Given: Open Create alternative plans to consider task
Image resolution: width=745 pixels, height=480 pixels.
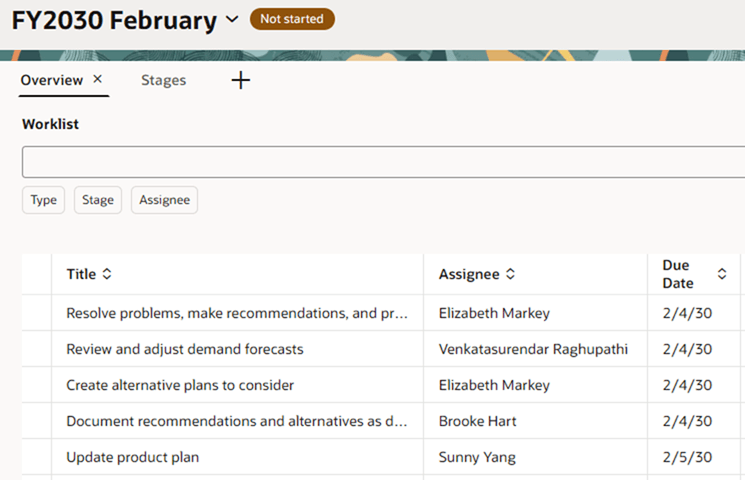Looking at the screenshot, I should point(180,385).
